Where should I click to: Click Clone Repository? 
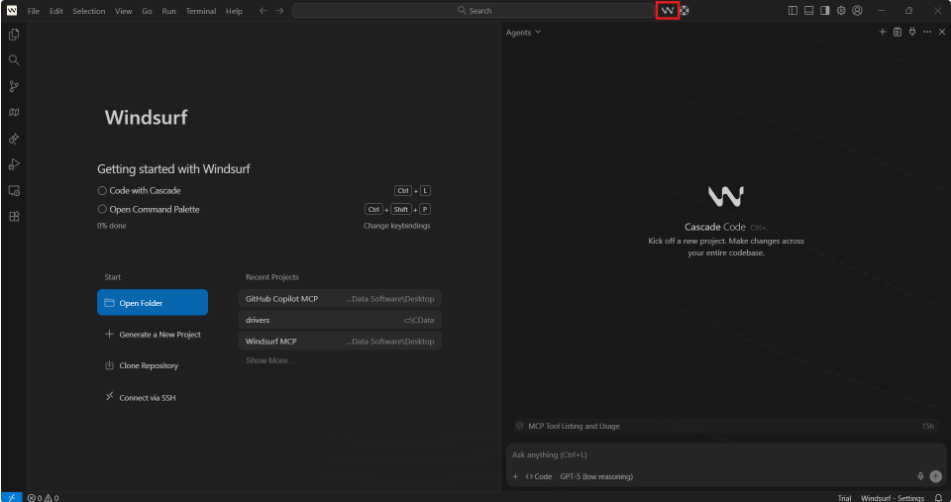tap(142, 366)
